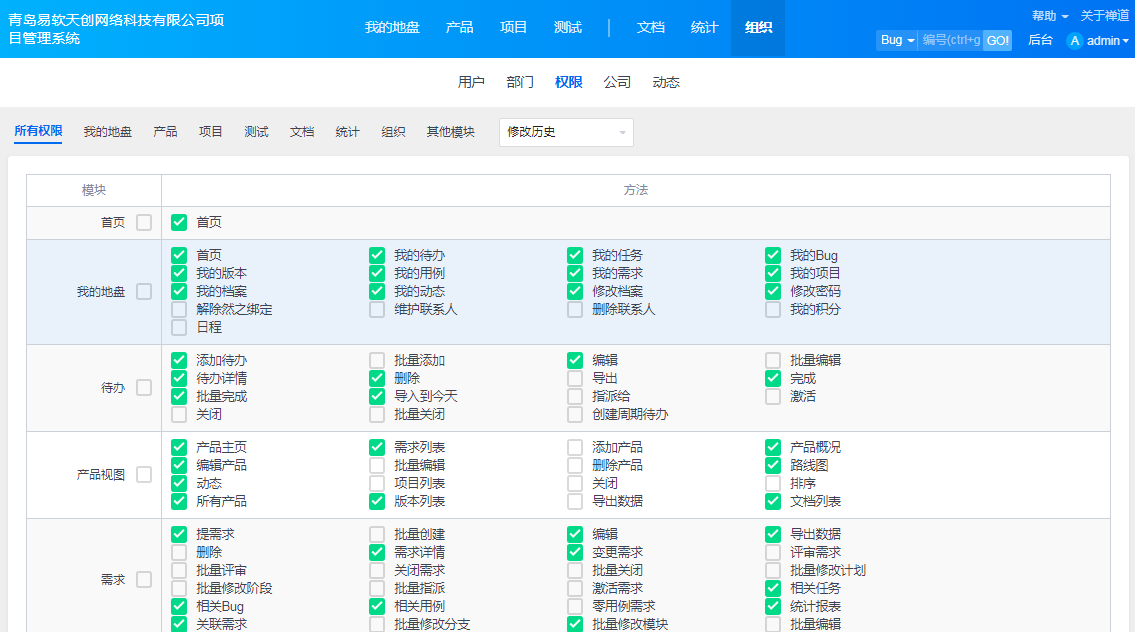The height and width of the screenshot is (632, 1135).
Task: Select the 其他模块 filter tab
Action: point(450,132)
